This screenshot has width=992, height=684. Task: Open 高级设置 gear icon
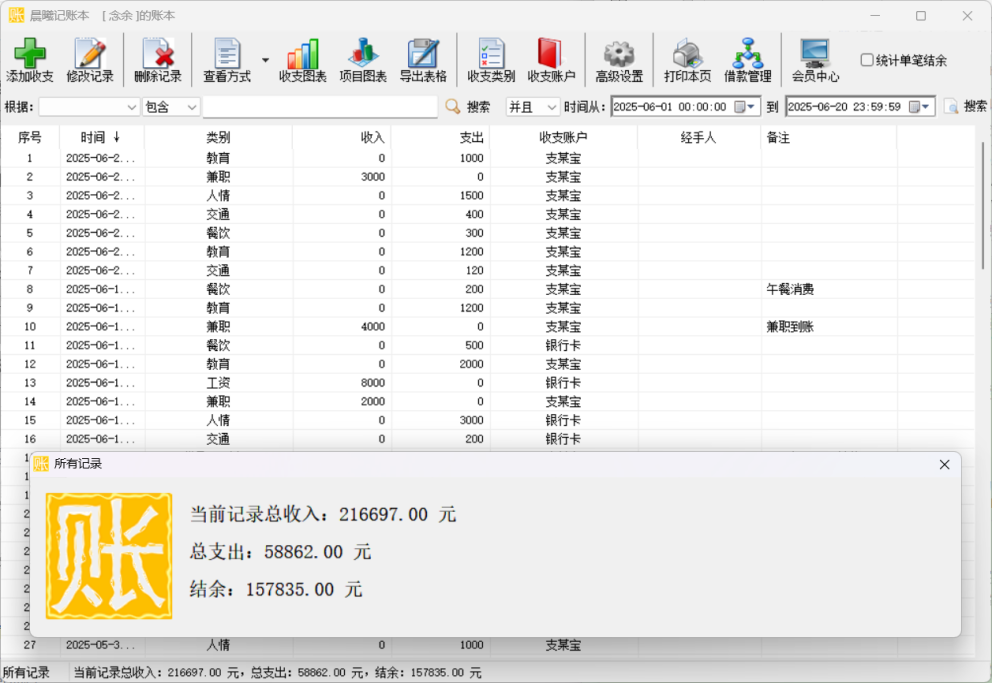point(619,53)
